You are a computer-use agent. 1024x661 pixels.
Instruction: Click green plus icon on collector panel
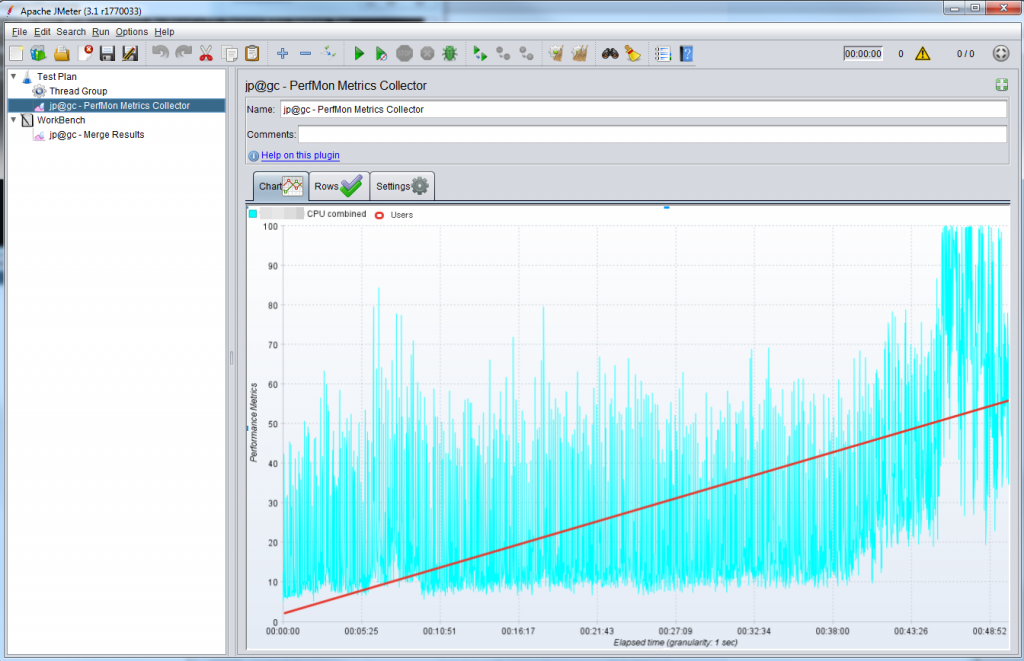click(1002, 85)
